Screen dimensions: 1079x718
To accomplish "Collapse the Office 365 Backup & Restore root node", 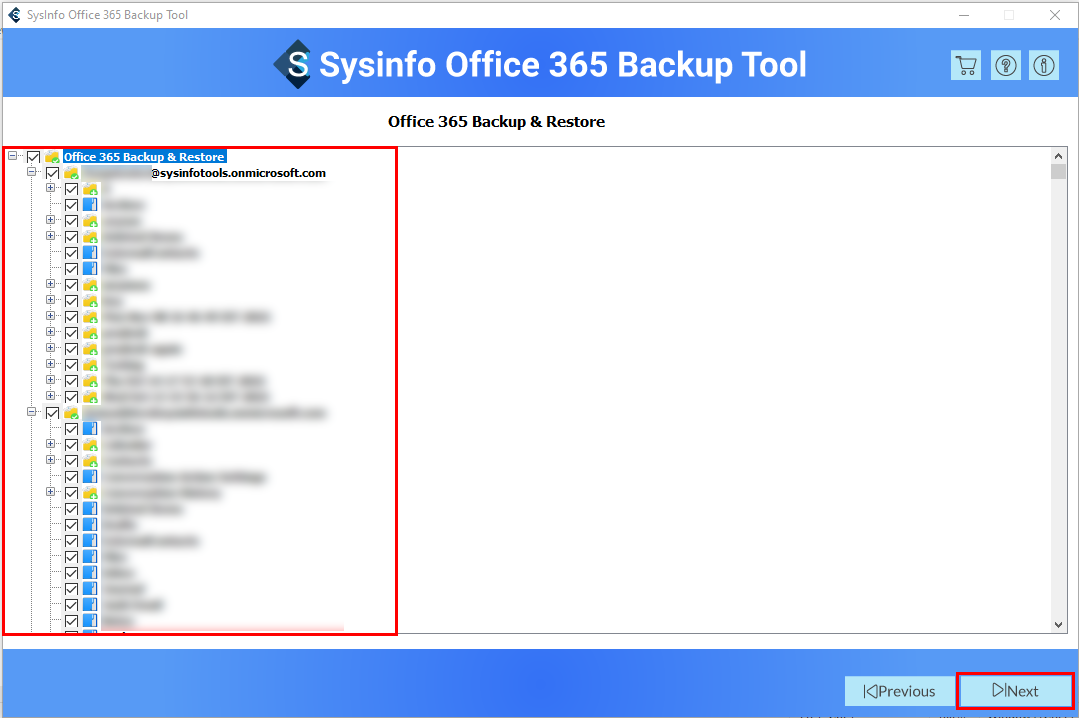I will (13, 156).
